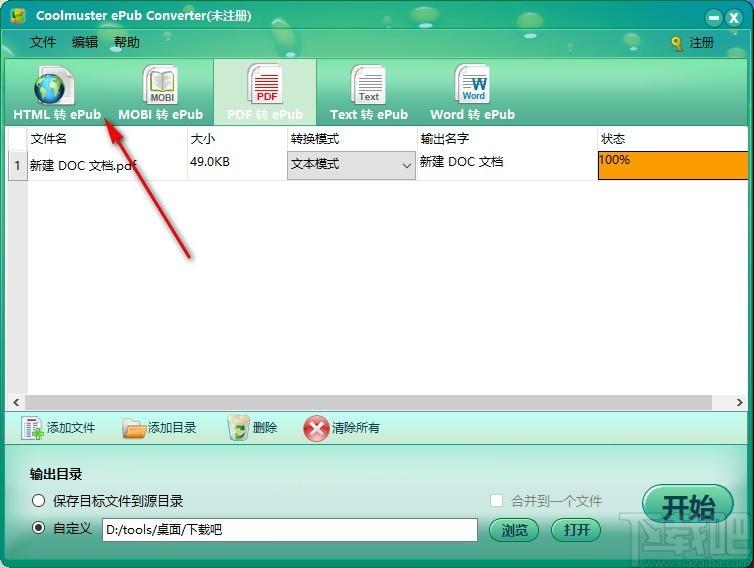Minimize the Coolmuster window
The height and width of the screenshot is (568, 754).
click(714, 18)
